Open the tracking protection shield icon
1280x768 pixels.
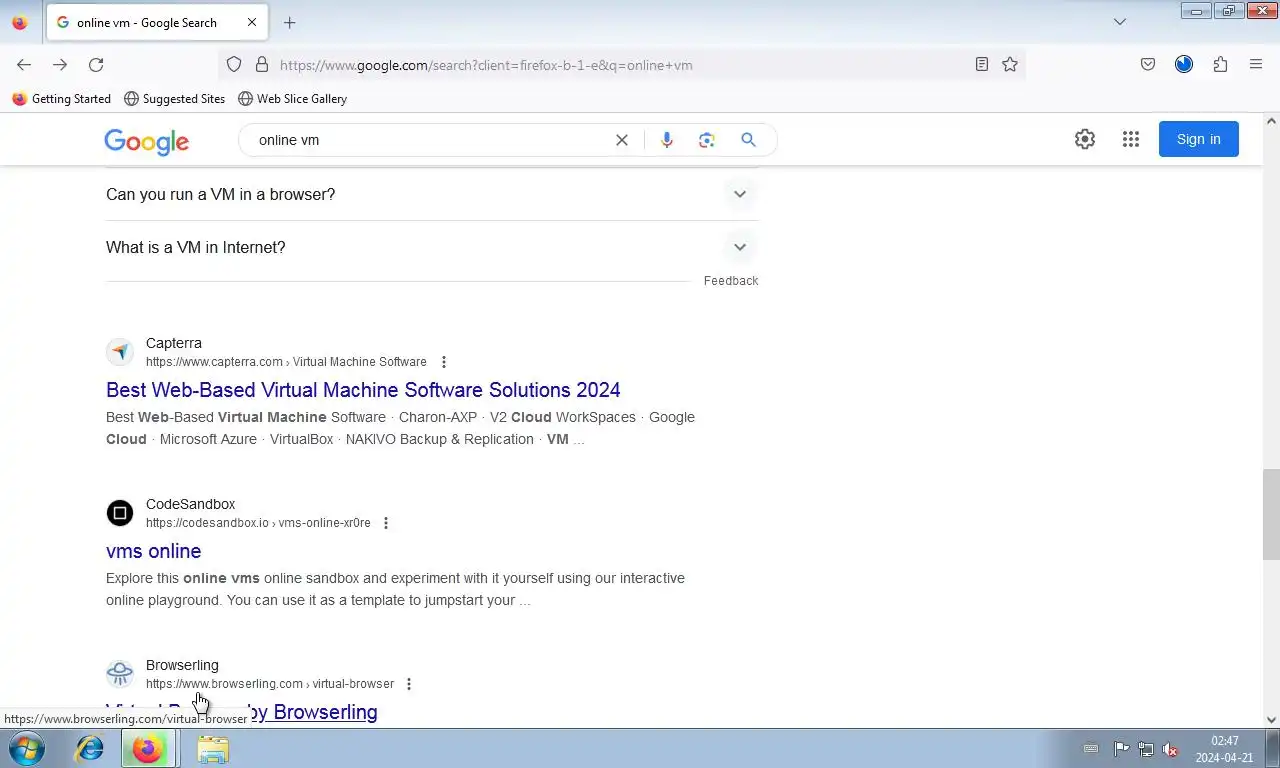[234, 65]
